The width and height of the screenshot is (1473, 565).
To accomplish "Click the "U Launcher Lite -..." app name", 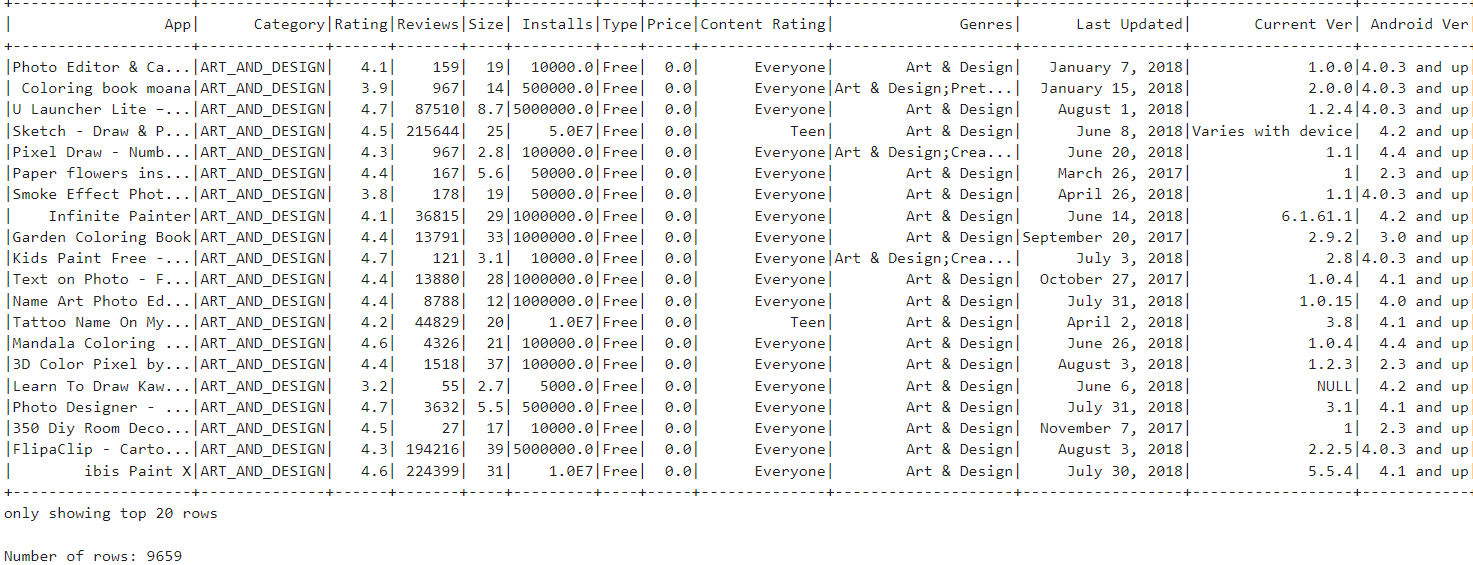I will point(101,110).
